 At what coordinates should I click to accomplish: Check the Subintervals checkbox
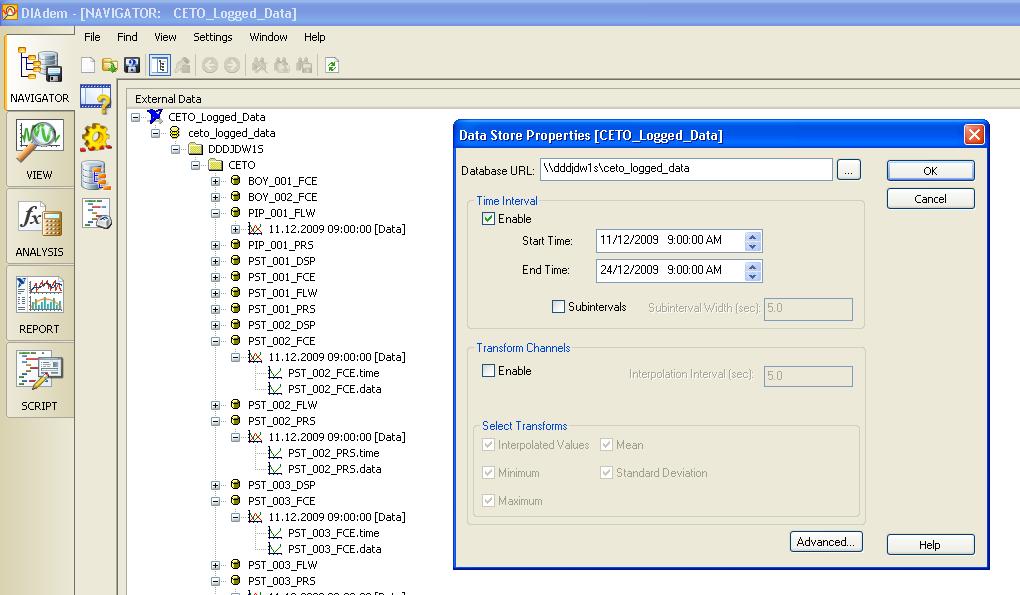pyautogui.click(x=558, y=306)
